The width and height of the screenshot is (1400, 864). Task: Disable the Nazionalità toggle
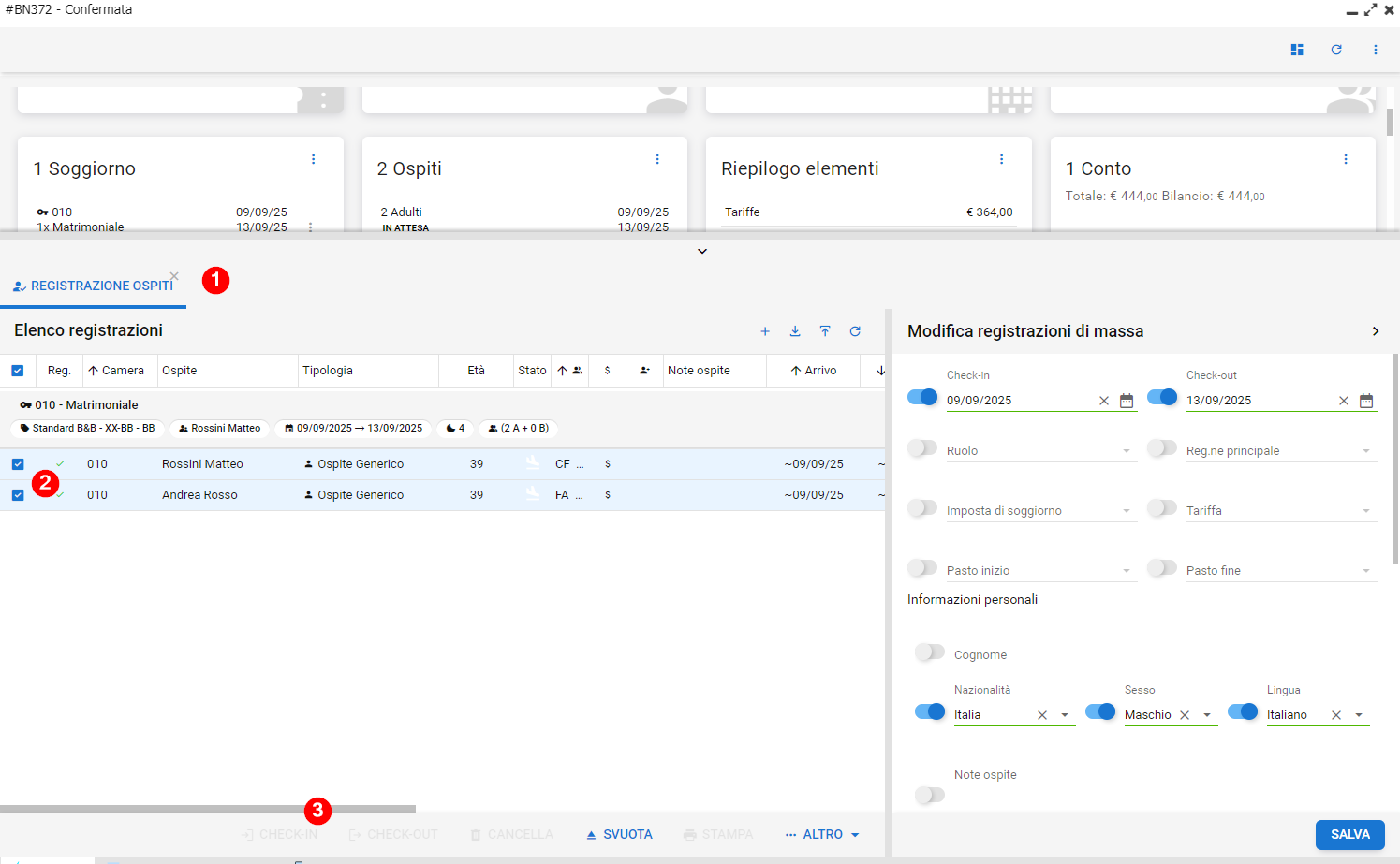(930, 712)
